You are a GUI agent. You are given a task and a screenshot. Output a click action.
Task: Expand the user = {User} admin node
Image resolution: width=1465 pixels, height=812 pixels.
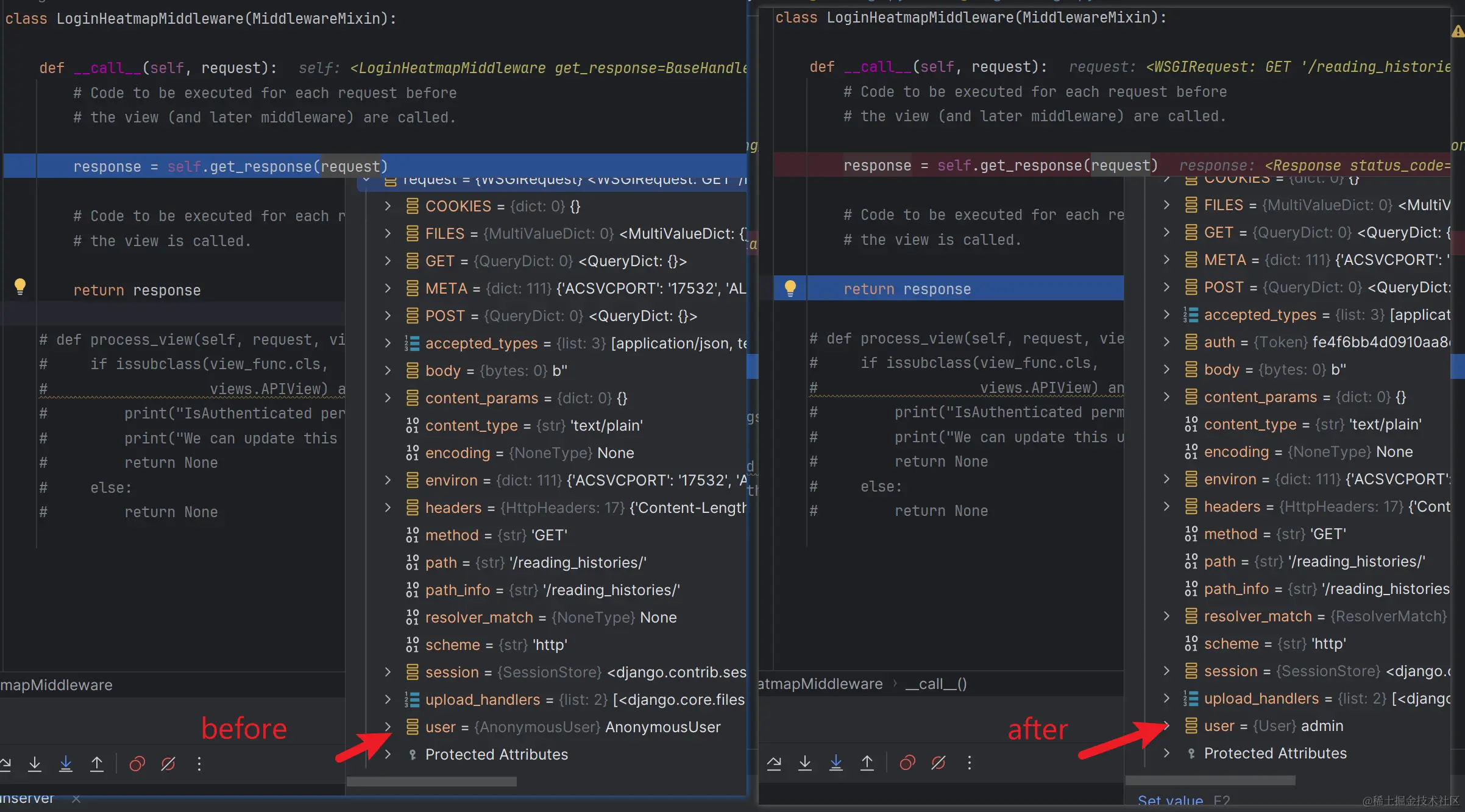[1166, 726]
